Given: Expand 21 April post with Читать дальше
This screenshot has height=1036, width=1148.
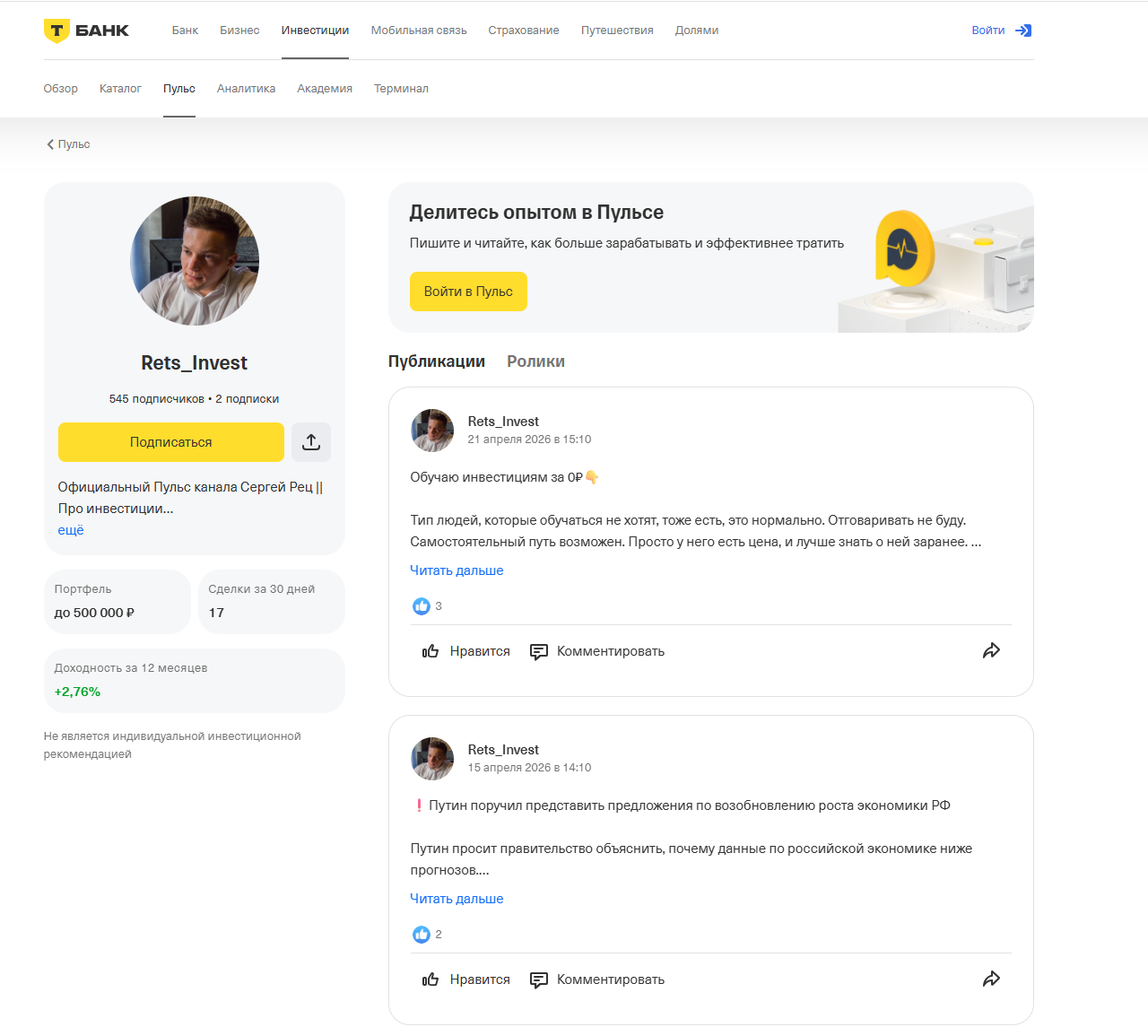Looking at the screenshot, I should pyautogui.click(x=457, y=570).
